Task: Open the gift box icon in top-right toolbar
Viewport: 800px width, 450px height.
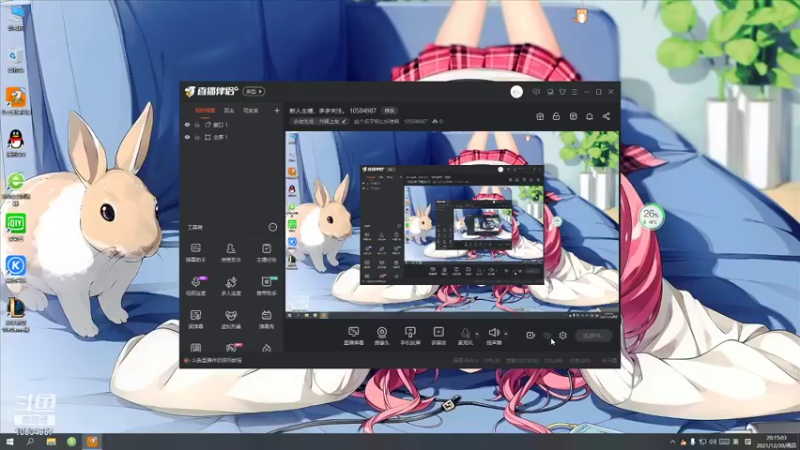Action: pyautogui.click(x=540, y=116)
